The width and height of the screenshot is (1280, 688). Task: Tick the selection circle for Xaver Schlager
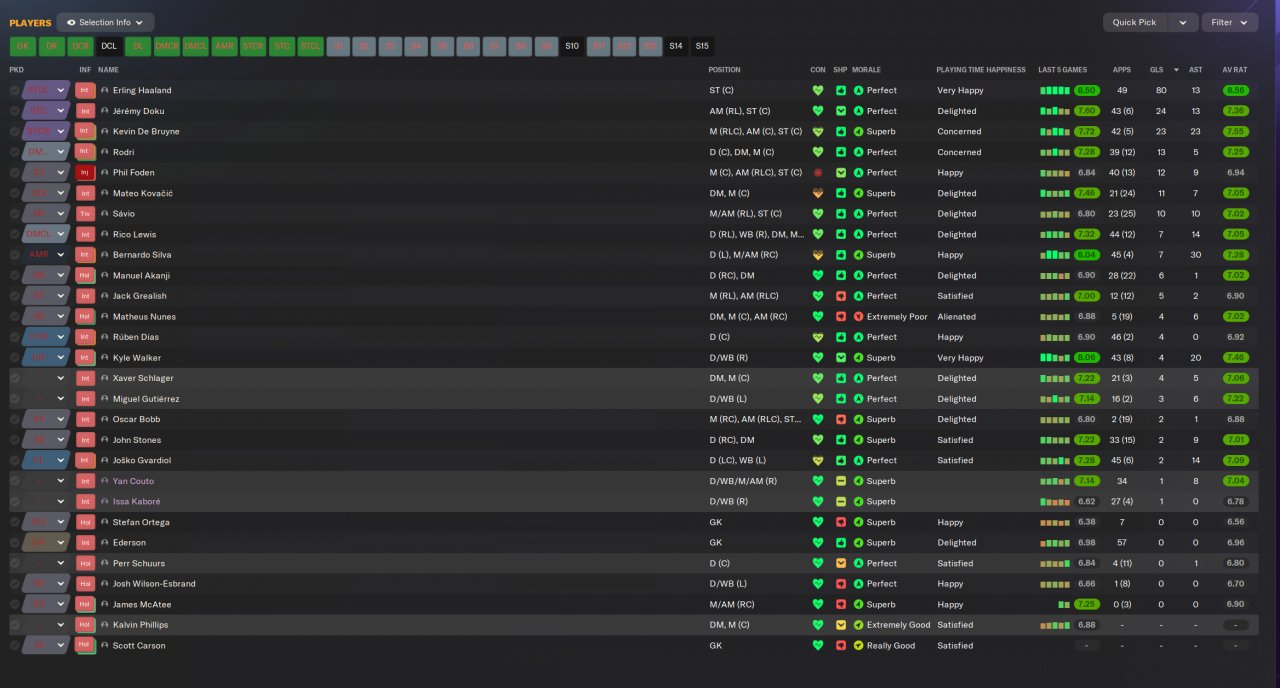[x=14, y=378]
